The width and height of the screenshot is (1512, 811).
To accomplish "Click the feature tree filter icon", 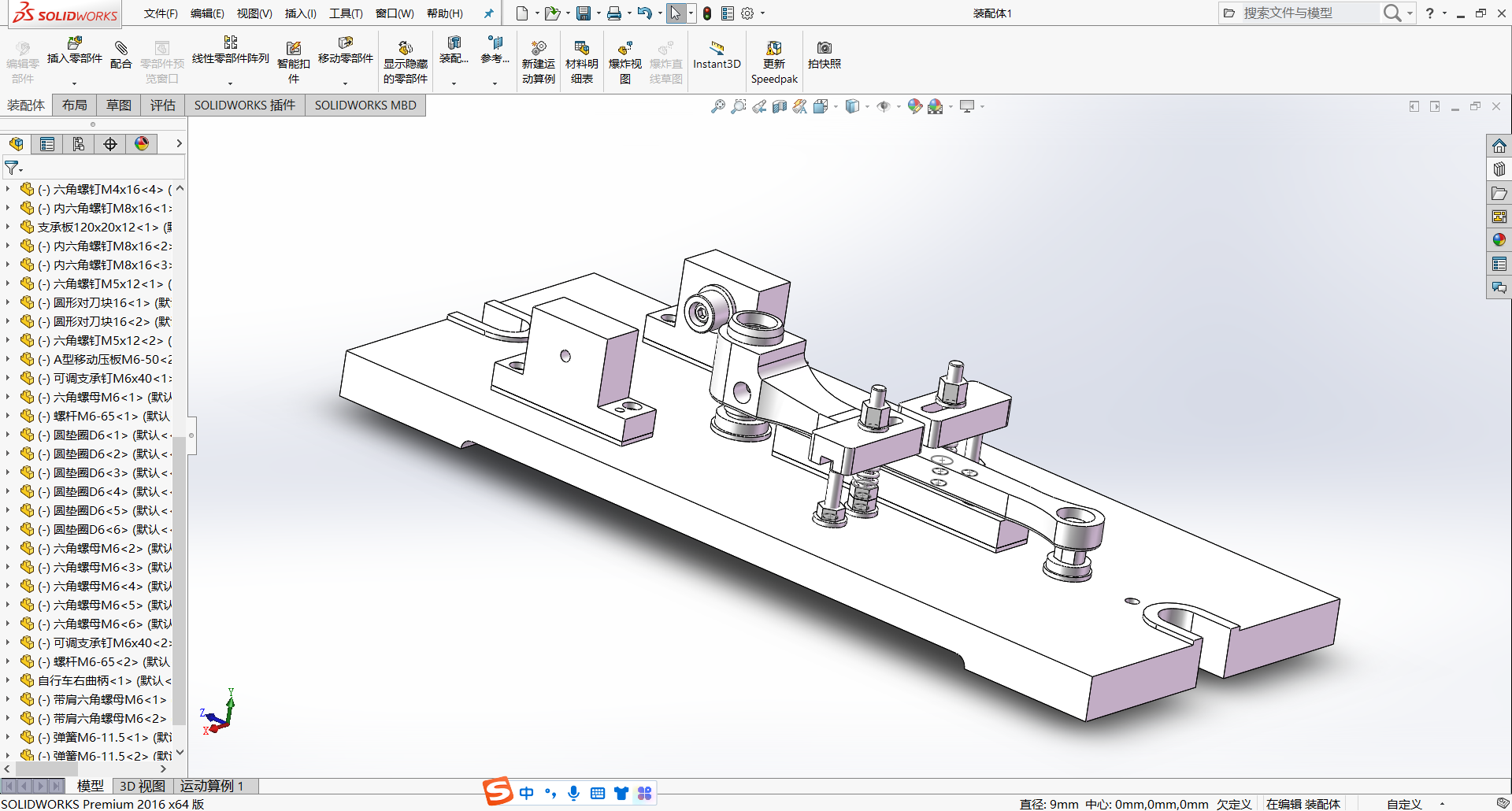I will (12, 168).
